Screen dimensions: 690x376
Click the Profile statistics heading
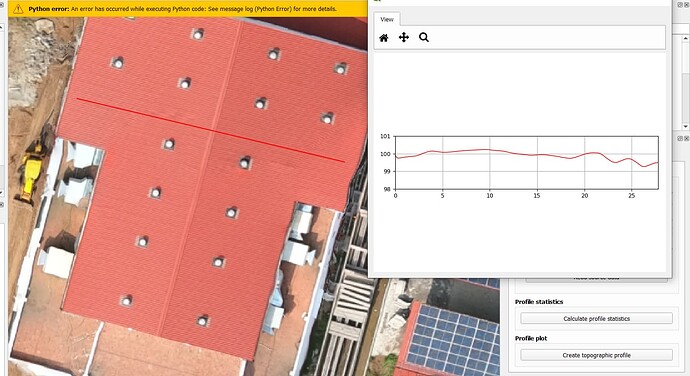tap(539, 302)
